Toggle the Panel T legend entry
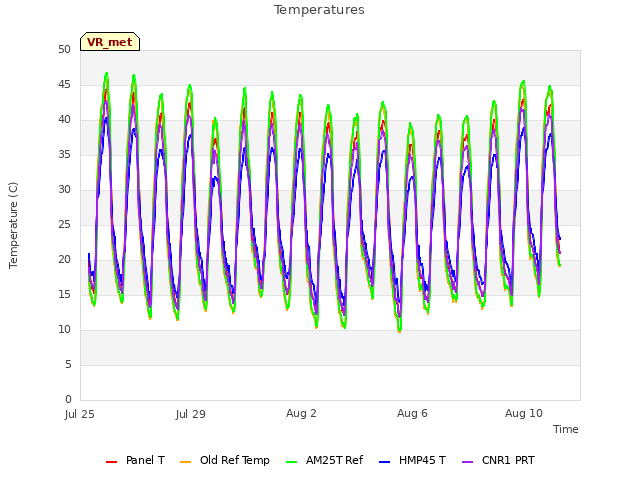640x480 pixels. tap(136, 460)
